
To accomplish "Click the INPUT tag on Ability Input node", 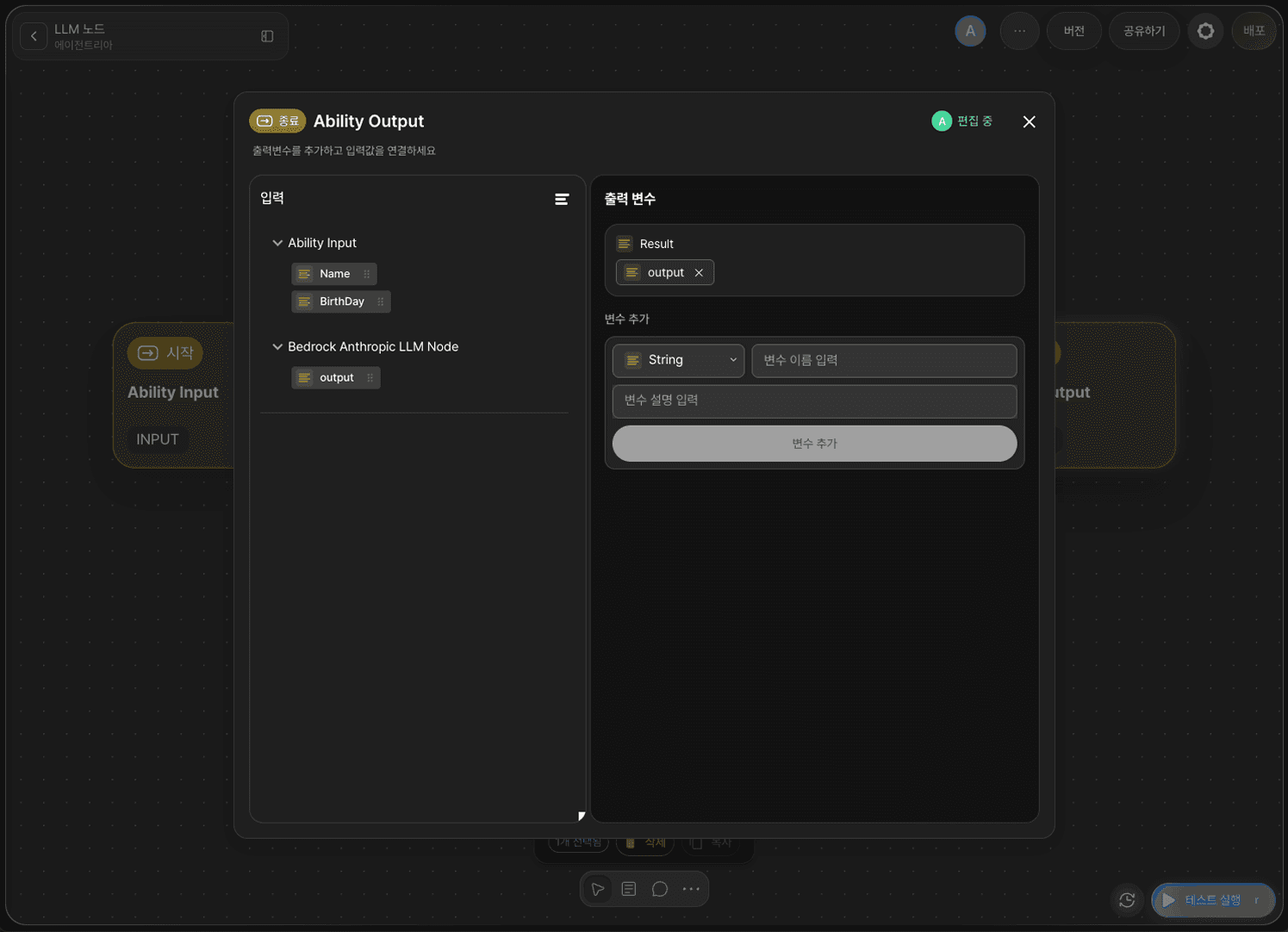I will click(158, 439).
